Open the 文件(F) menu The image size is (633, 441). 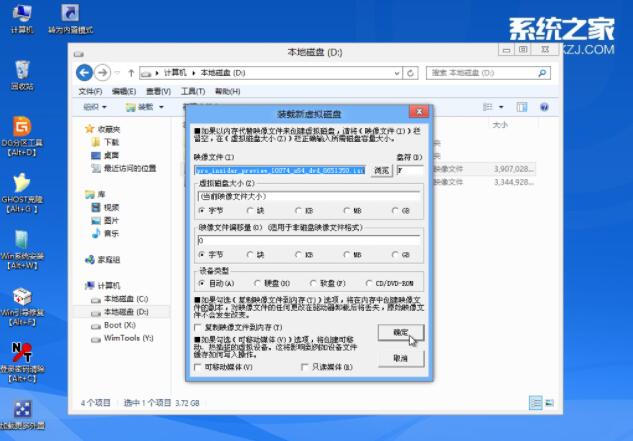[x=90, y=91]
